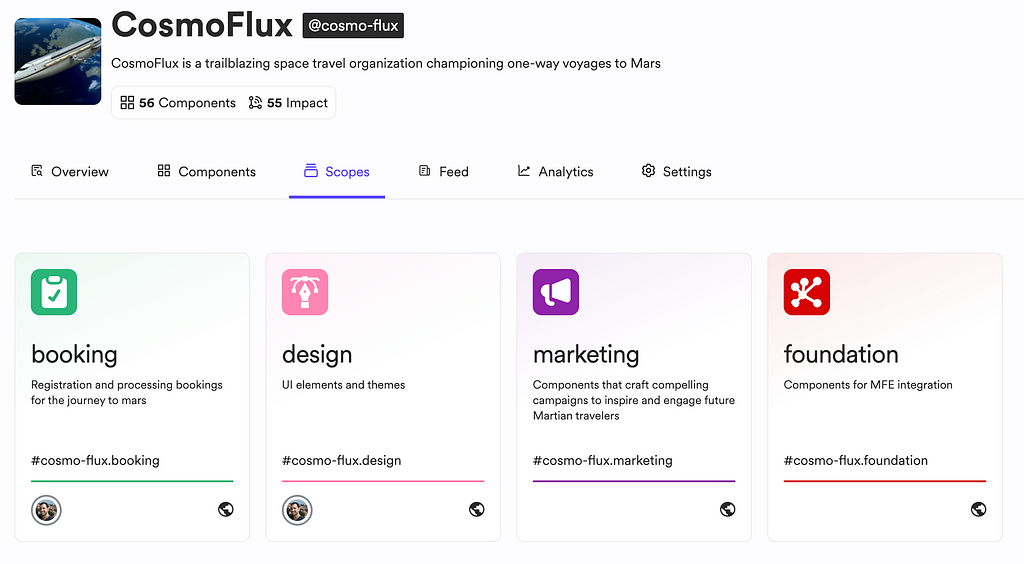Open the design scope title
This screenshot has height=564, width=1024.
click(317, 354)
